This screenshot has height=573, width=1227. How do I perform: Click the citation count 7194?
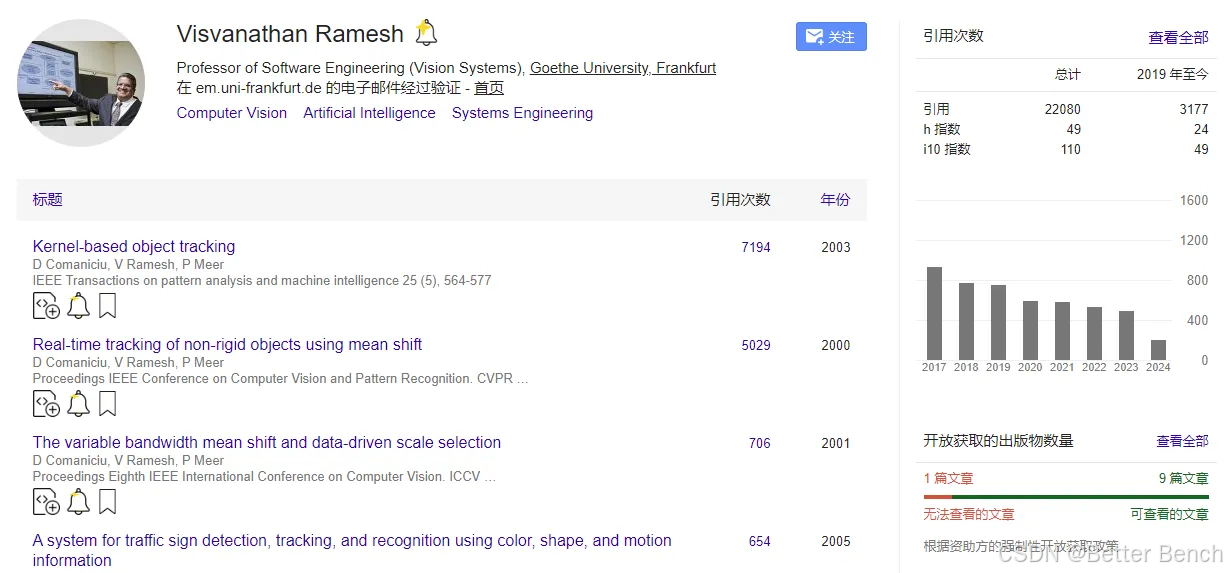[x=756, y=247]
